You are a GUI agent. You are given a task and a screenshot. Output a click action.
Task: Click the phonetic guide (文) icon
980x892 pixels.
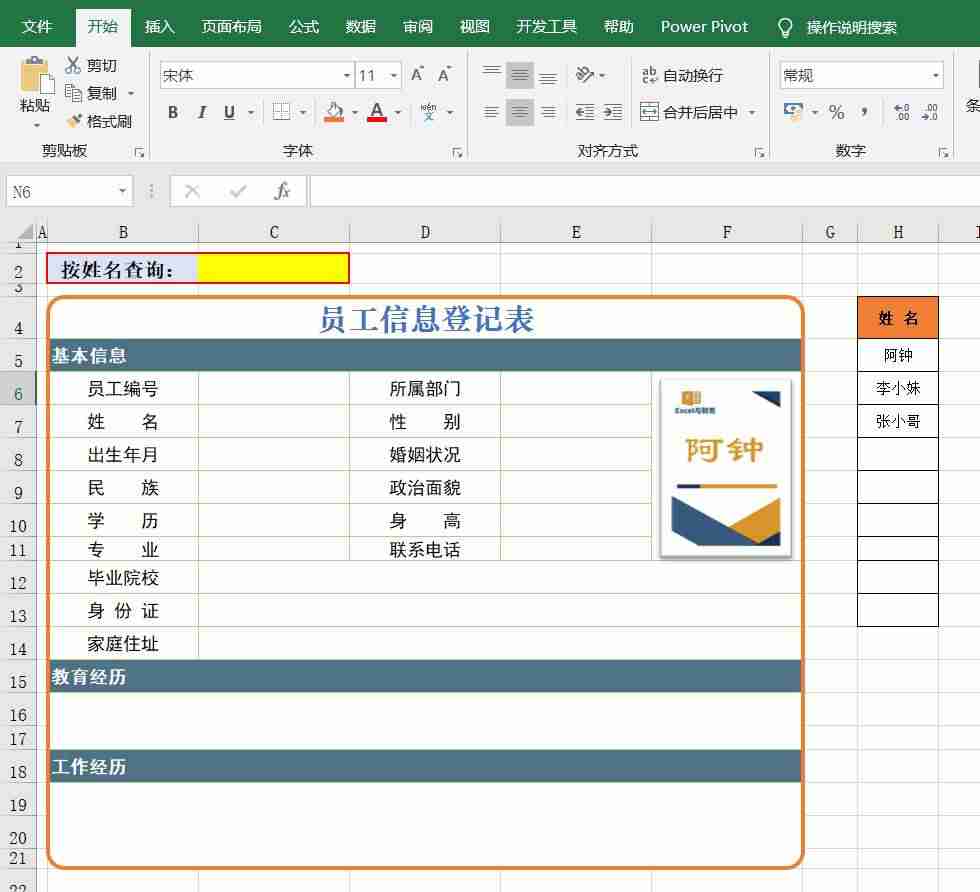click(x=429, y=113)
